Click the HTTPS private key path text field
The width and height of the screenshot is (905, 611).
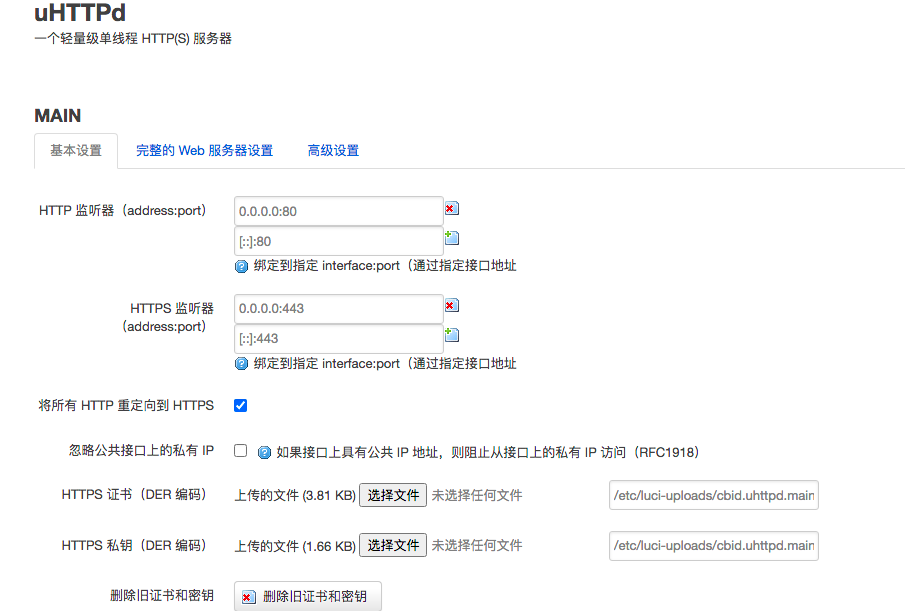(713, 546)
